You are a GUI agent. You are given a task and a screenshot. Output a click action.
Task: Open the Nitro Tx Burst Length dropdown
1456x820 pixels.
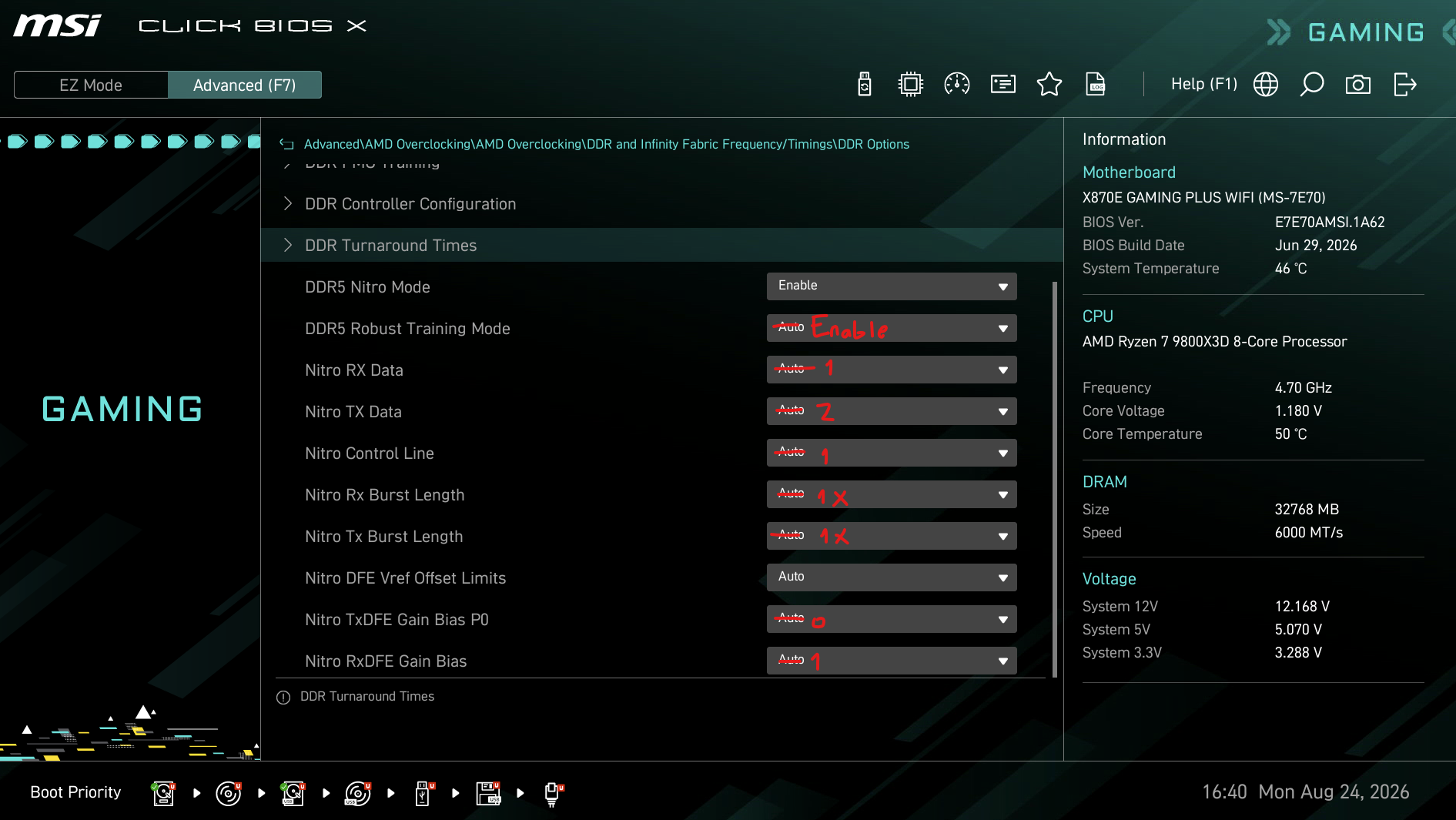[892, 536]
